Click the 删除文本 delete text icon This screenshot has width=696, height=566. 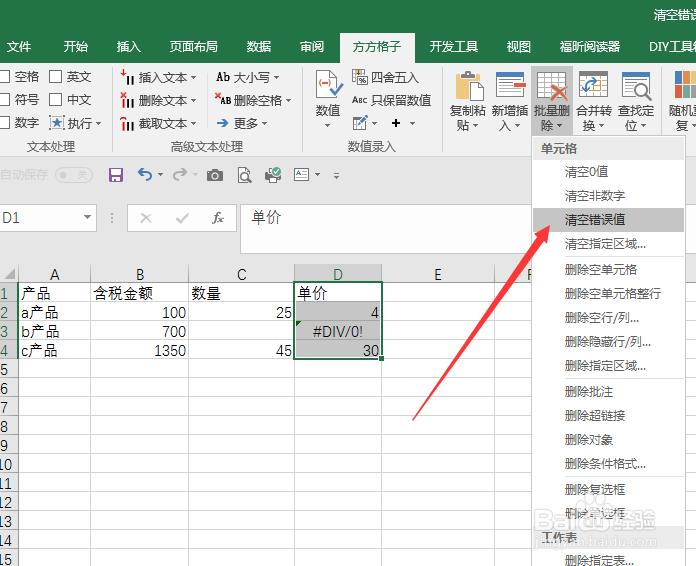click(127, 100)
